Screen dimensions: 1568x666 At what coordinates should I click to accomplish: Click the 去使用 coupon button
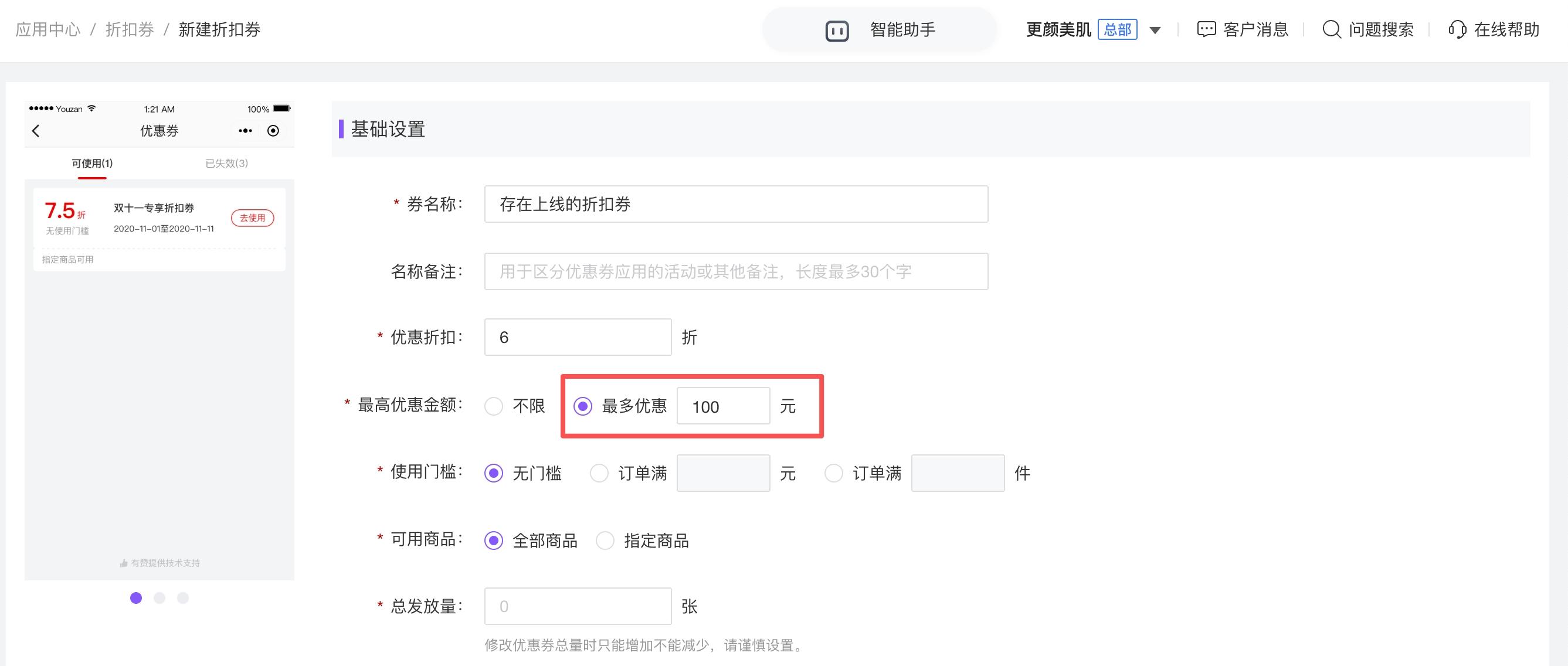point(253,218)
